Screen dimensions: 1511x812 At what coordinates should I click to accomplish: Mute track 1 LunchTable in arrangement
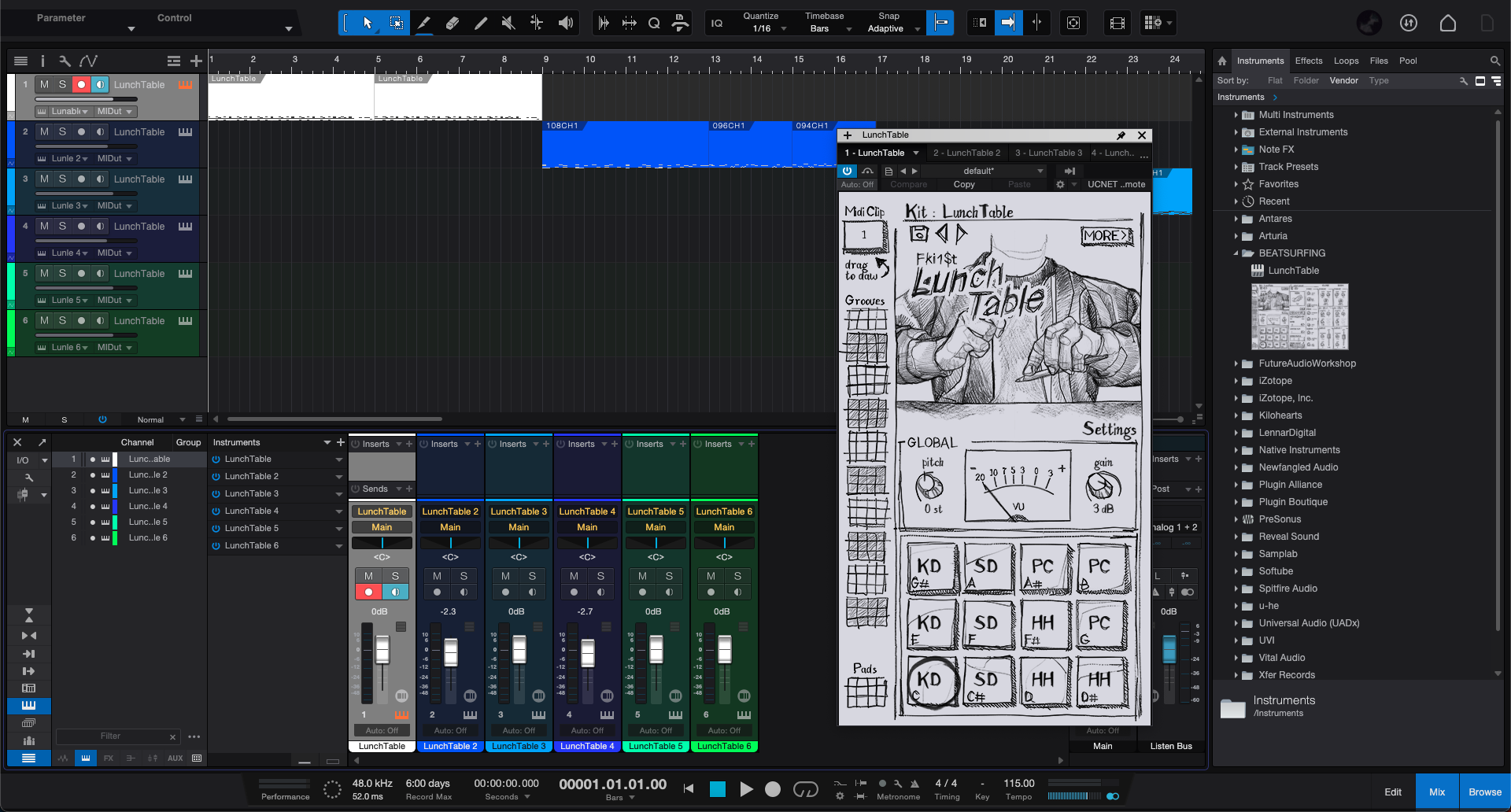44,84
